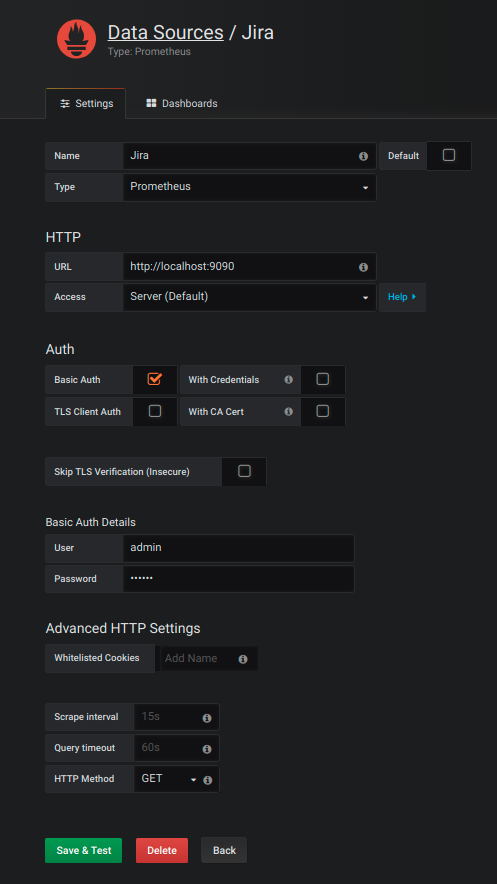Click the URL input field with localhost:9090
Image resolution: width=497 pixels, height=884 pixels.
coord(250,266)
